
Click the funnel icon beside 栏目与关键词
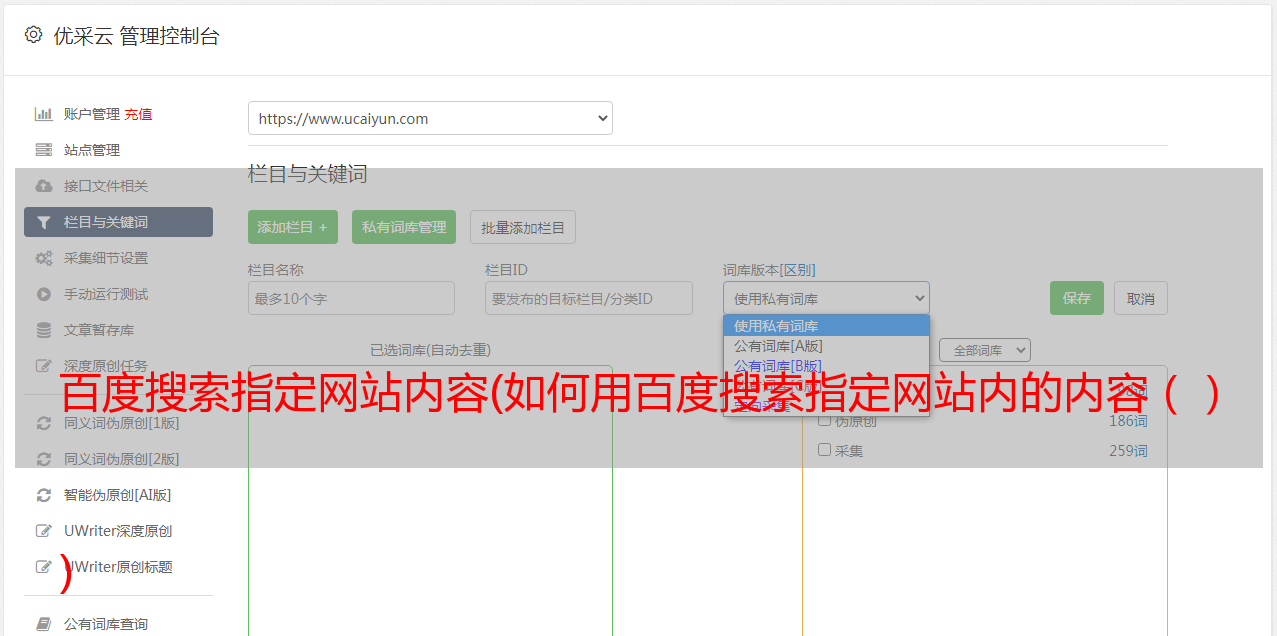pyautogui.click(x=43, y=222)
